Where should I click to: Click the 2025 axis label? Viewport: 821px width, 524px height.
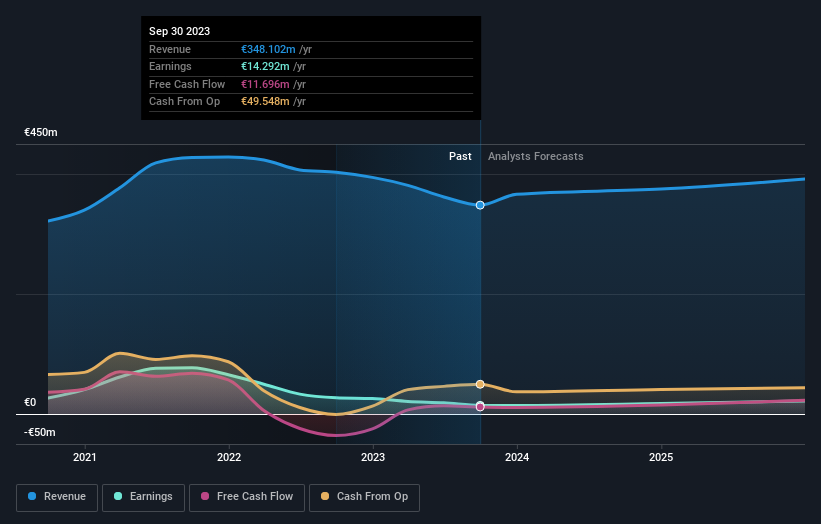coord(661,457)
